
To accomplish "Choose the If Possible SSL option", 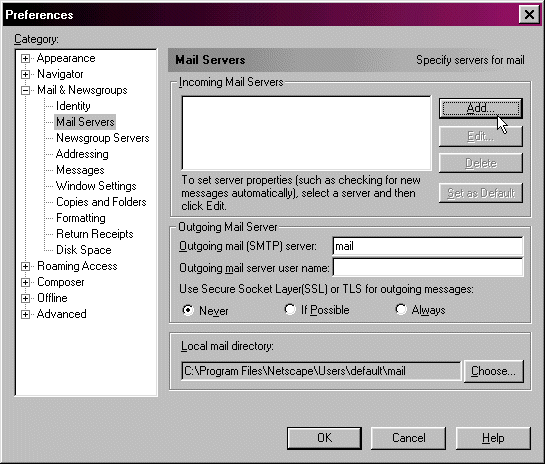I will point(290,309).
